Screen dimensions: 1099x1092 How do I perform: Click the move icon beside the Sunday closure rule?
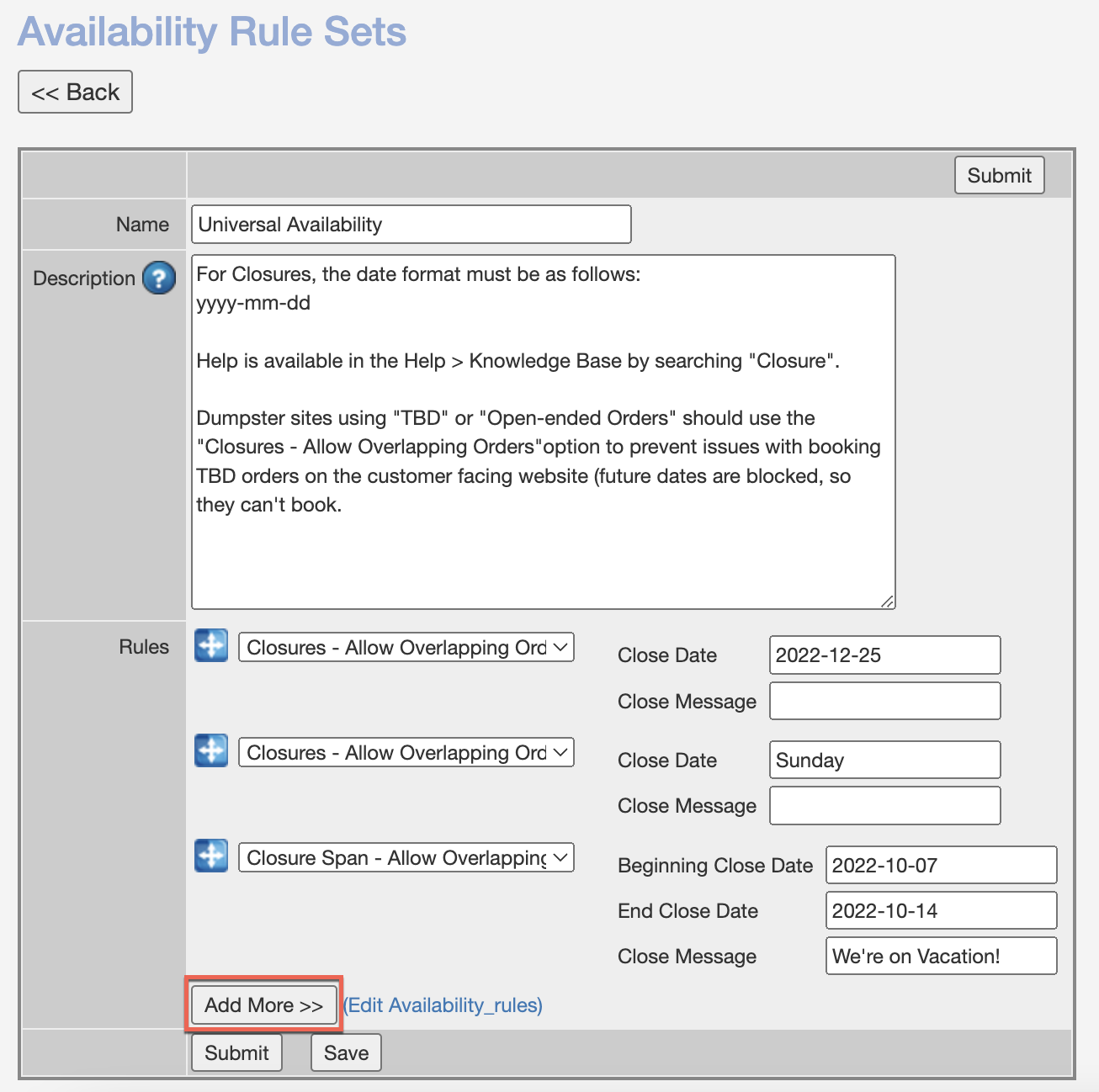(211, 750)
